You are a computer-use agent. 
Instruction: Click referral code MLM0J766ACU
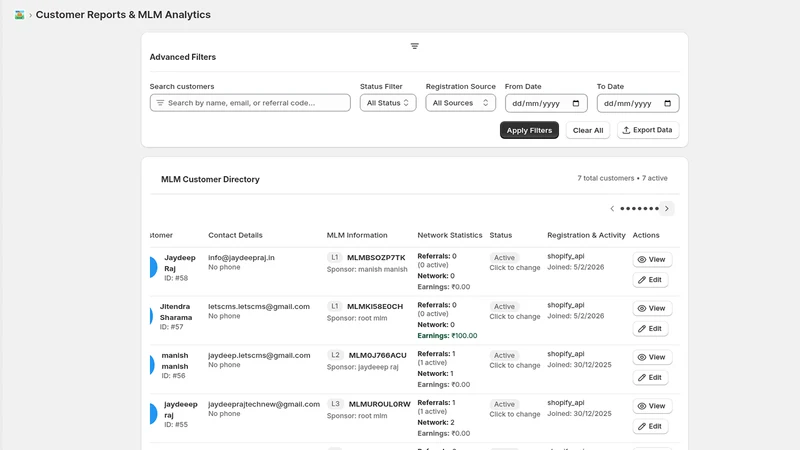(378, 355)
